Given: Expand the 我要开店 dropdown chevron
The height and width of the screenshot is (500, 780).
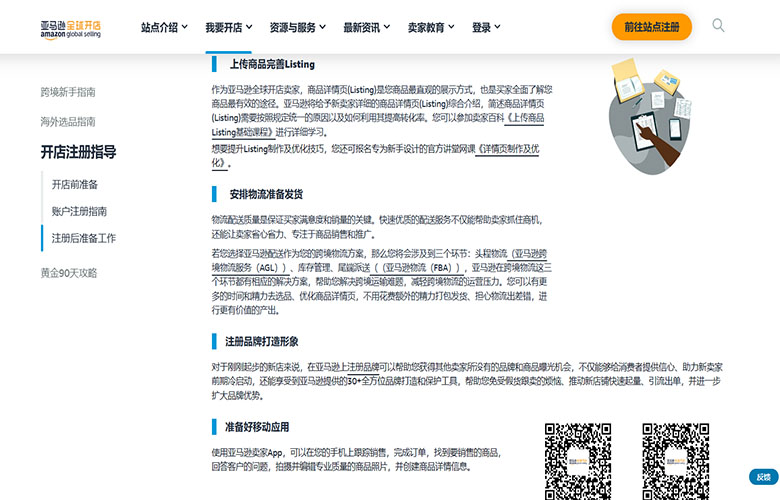Looking at the screenshot, I should pos(249,27).
